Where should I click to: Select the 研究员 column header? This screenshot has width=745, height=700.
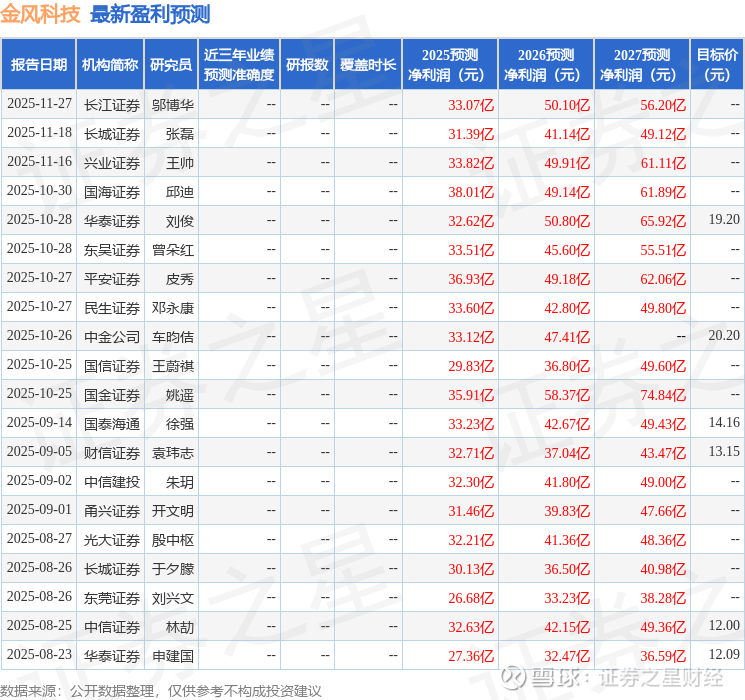pos(171,65)
